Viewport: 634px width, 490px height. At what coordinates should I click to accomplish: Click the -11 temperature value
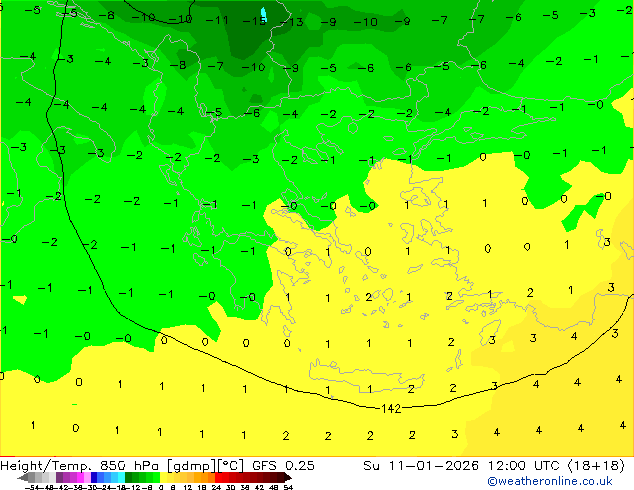[x=217, y=20]
